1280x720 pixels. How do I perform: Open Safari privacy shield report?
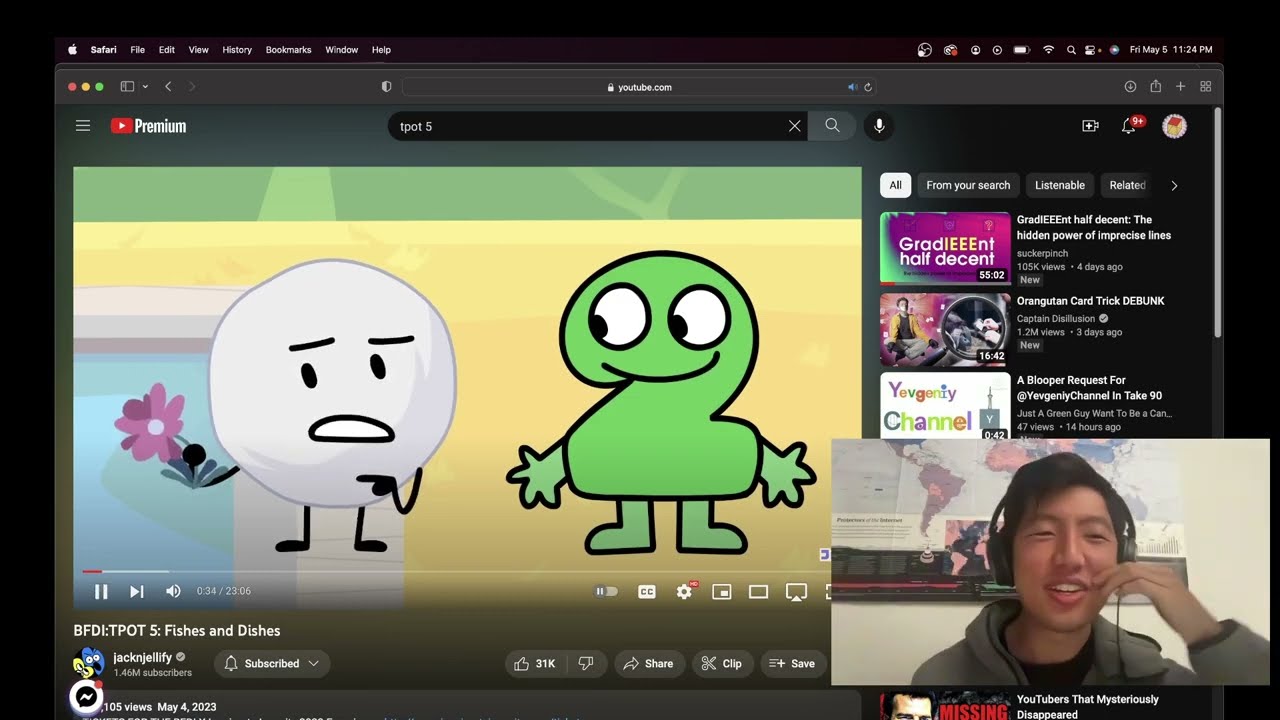point(386,87)
